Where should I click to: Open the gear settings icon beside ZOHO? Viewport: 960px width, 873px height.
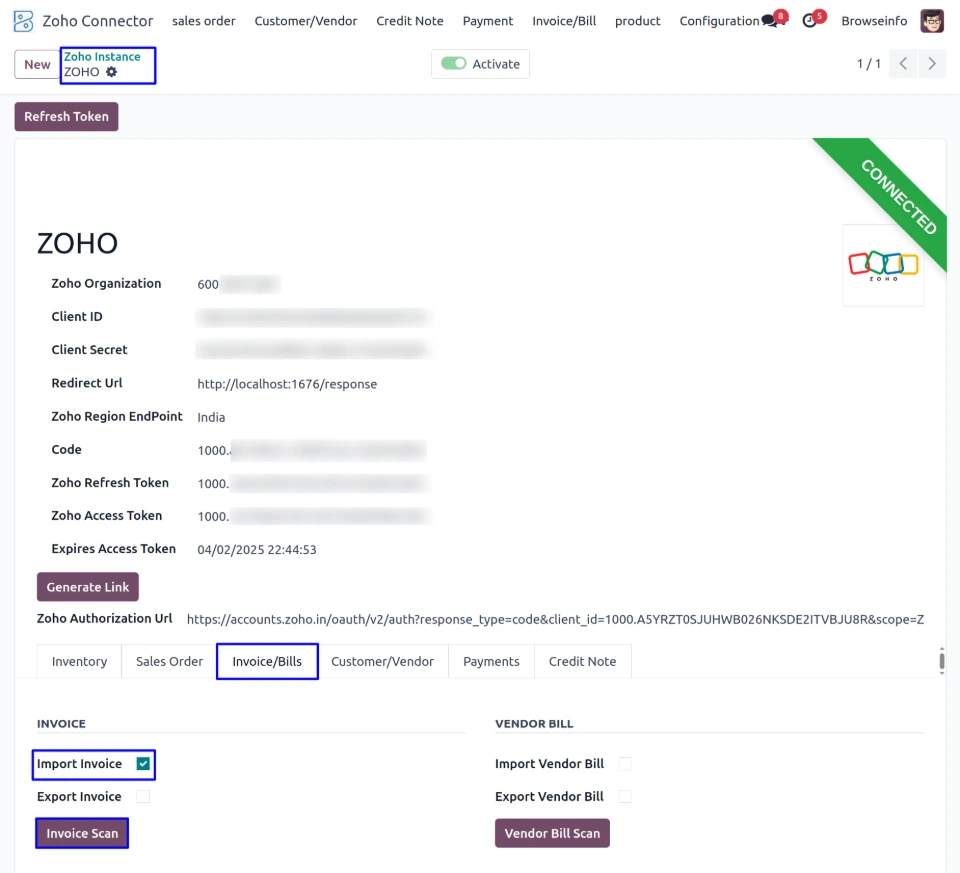pyautogui.click(x=111, y=72)
